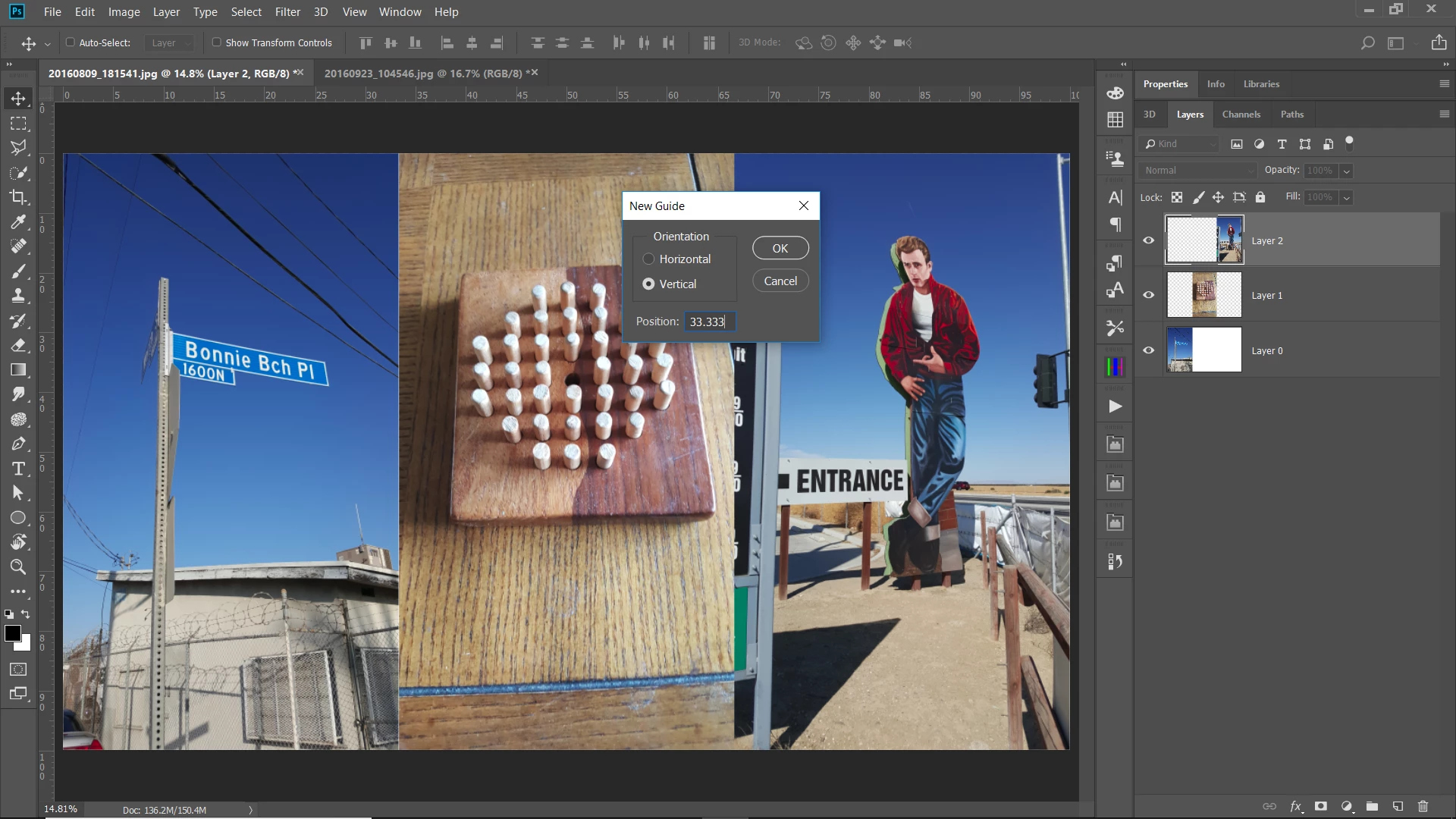Screen dimensions: 1456x819
Task: Select the Horizontal orientation radio button
Action: coord(648,259)
